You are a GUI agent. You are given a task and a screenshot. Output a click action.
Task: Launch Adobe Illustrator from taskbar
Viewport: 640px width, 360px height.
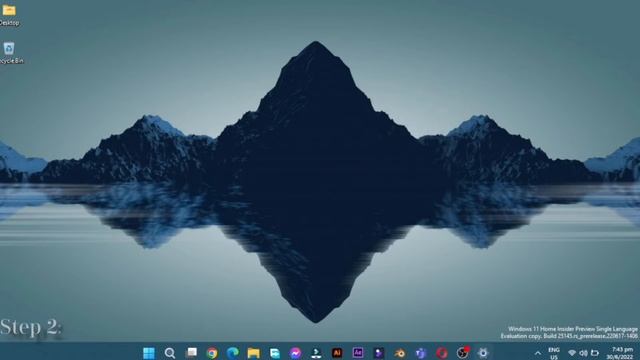(x=337, y=353)
